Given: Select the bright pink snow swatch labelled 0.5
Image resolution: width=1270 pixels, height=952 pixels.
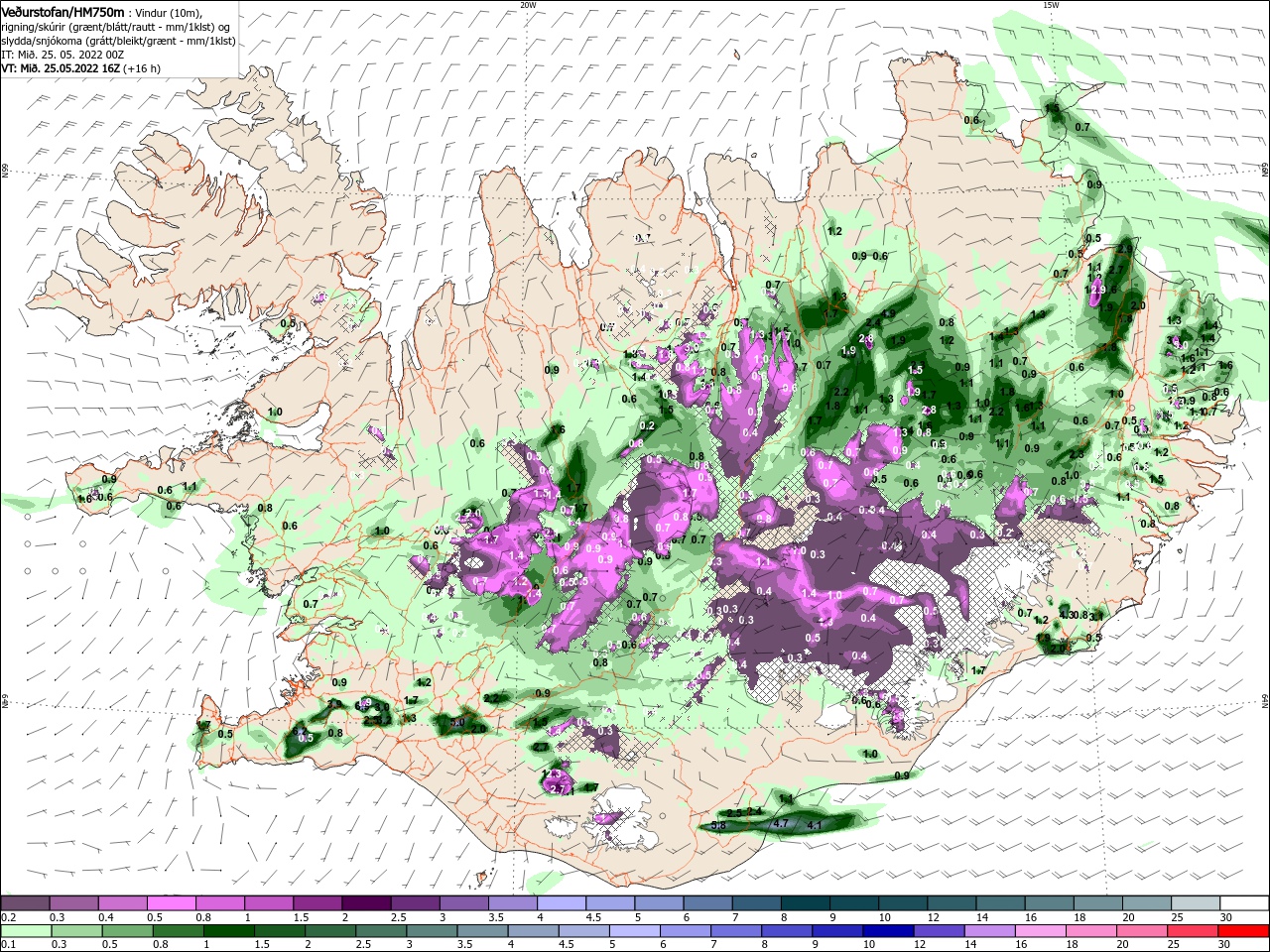Looking at the screenshot, I should [171, 903].
